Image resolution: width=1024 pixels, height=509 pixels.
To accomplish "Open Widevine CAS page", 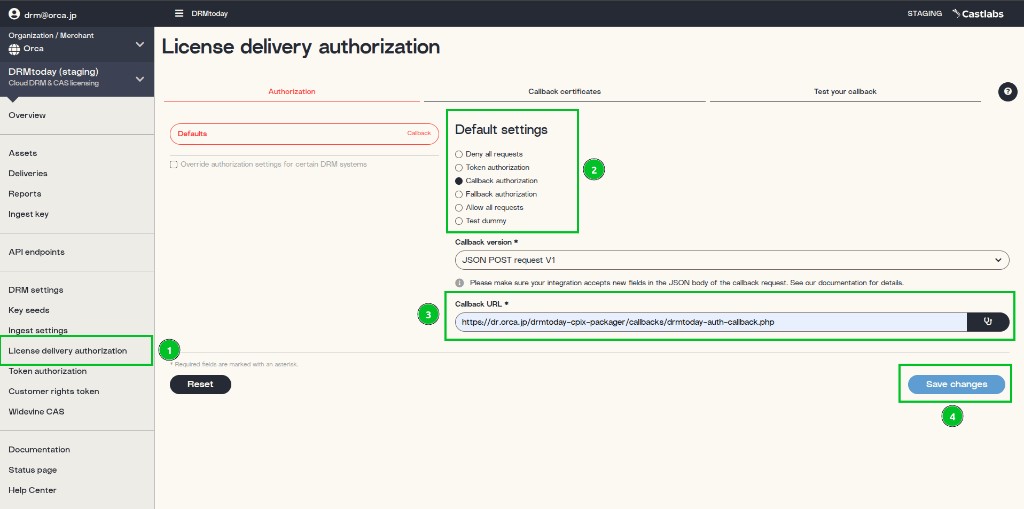I will click(37, 412).
